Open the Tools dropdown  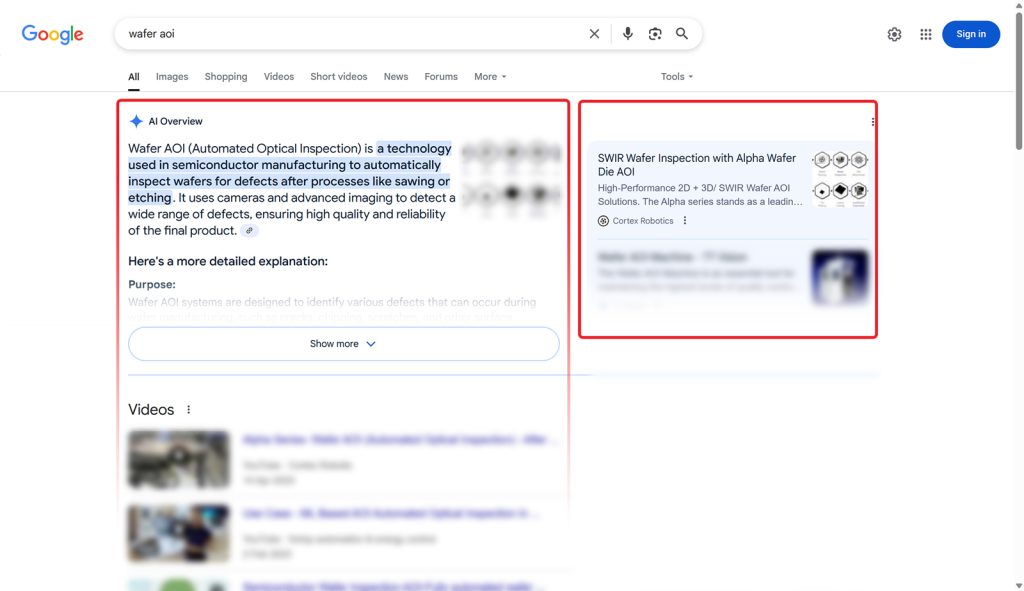point(677,76)
